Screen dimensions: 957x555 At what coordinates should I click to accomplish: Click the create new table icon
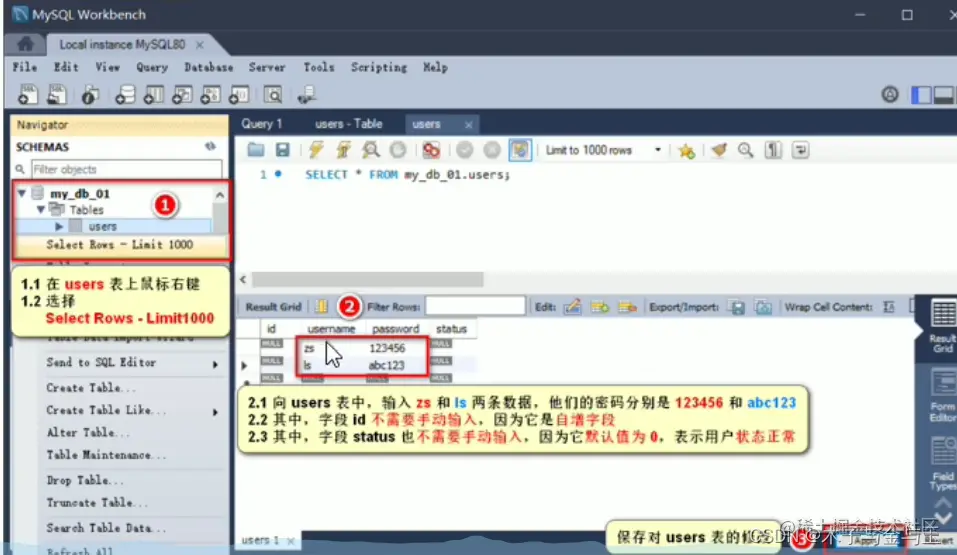(x=153, y=95)
